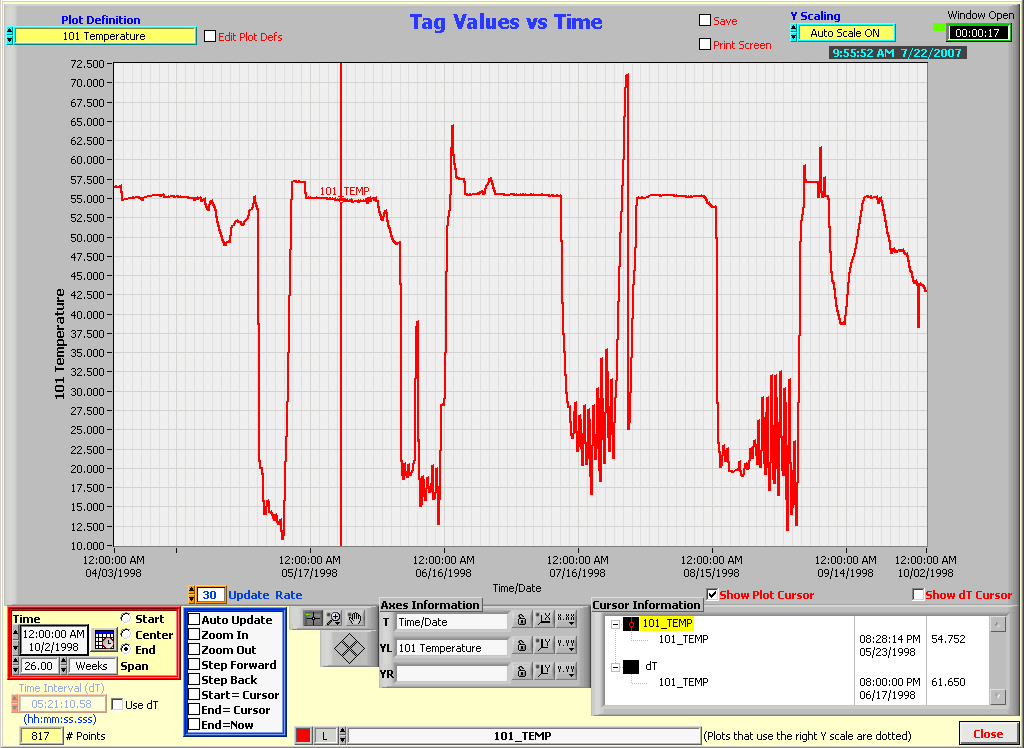1024x748 pixels.
Task: Check the Step Forward option
Action: [x=194, y=664]
